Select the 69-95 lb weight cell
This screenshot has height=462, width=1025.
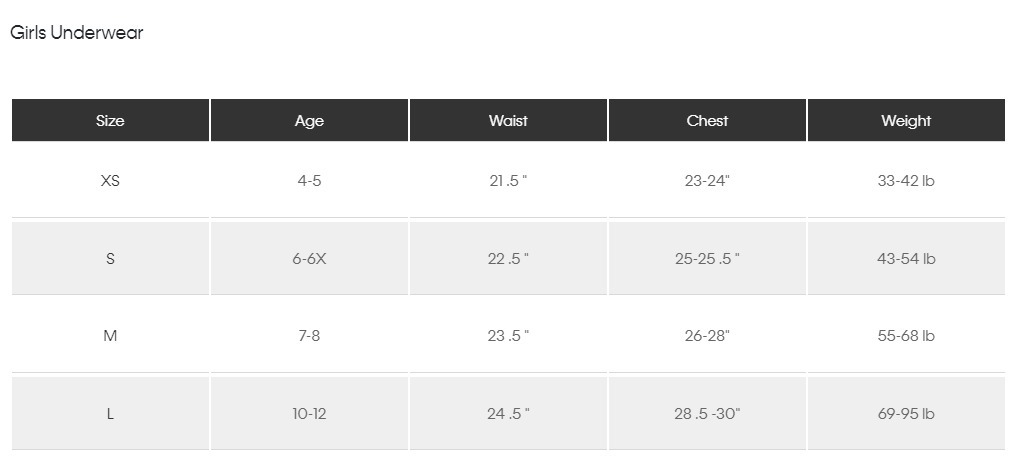[906, 414]
